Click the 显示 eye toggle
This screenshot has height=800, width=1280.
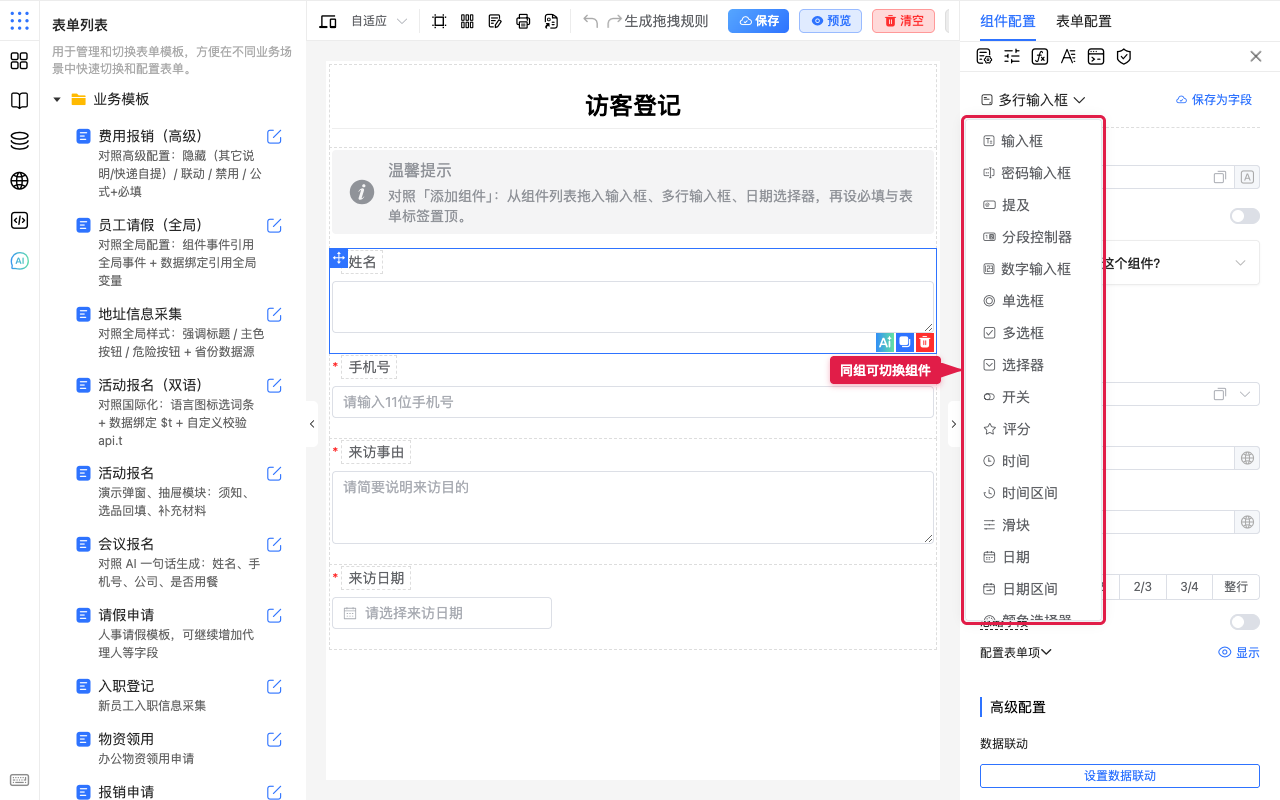(x=1239, y=652)
